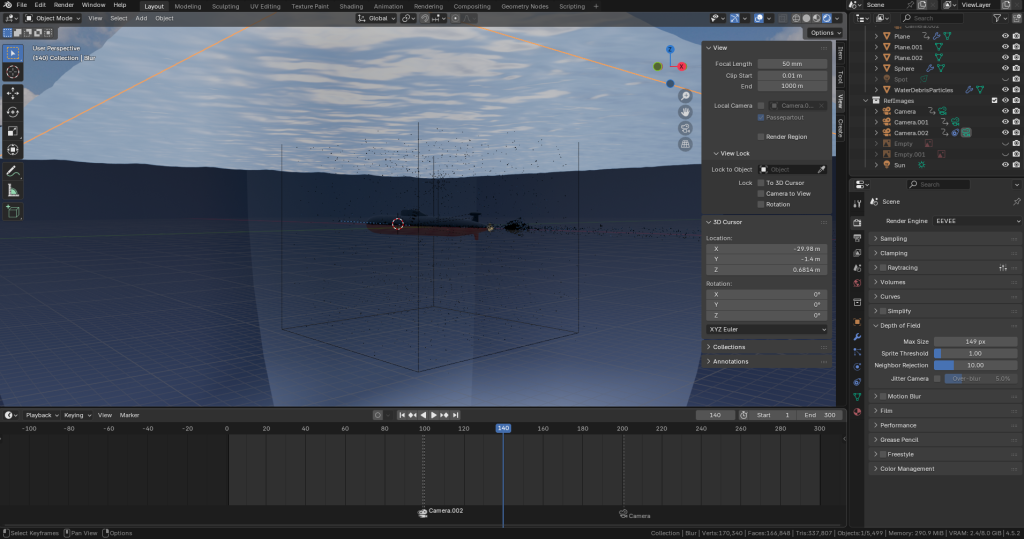This screenshot has width=1024, height=539.
Task: Toggle camera view using the camera gizmo
Action: [x=686, y=128]
